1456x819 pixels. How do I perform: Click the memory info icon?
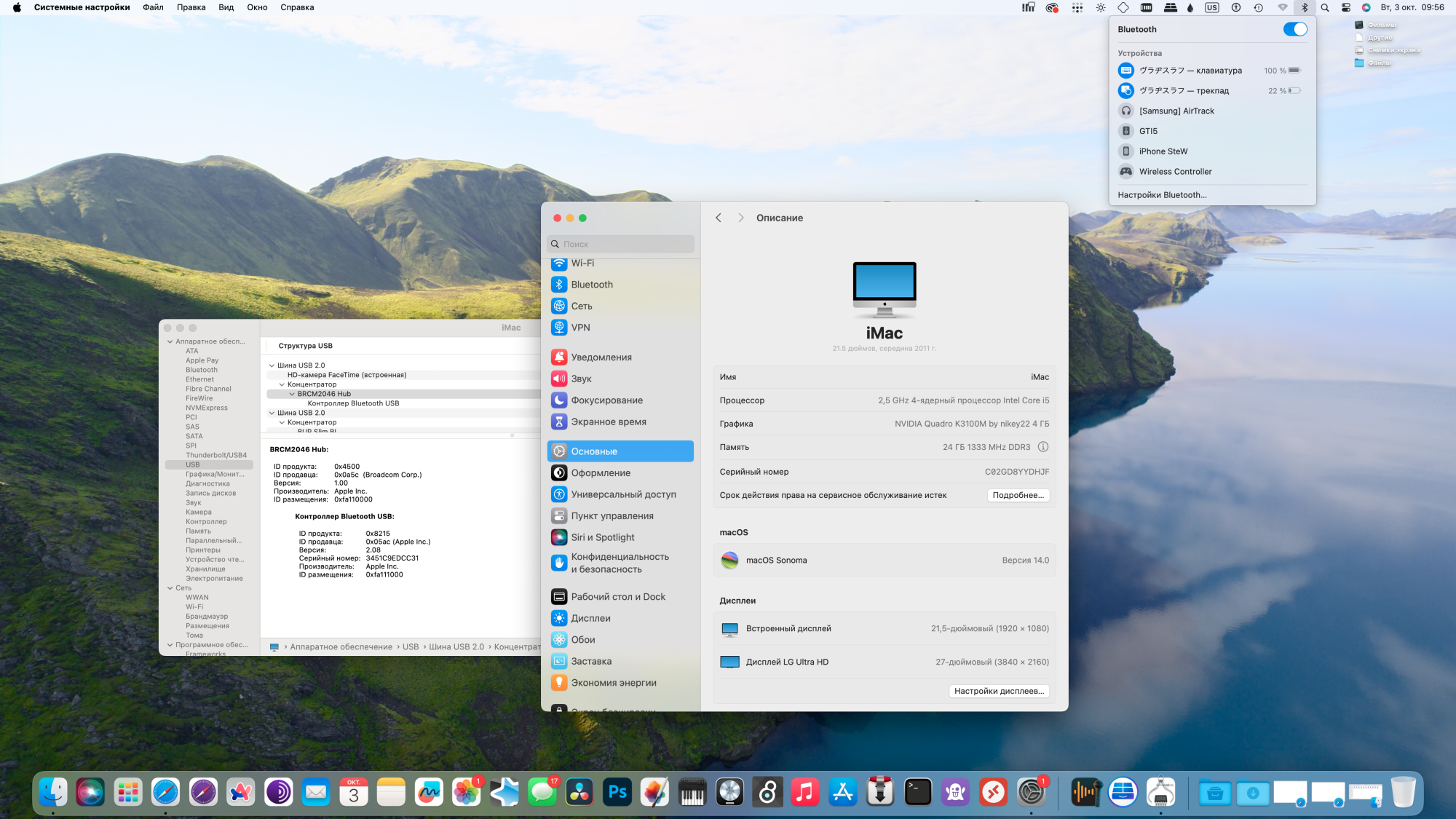[1042, 447]
